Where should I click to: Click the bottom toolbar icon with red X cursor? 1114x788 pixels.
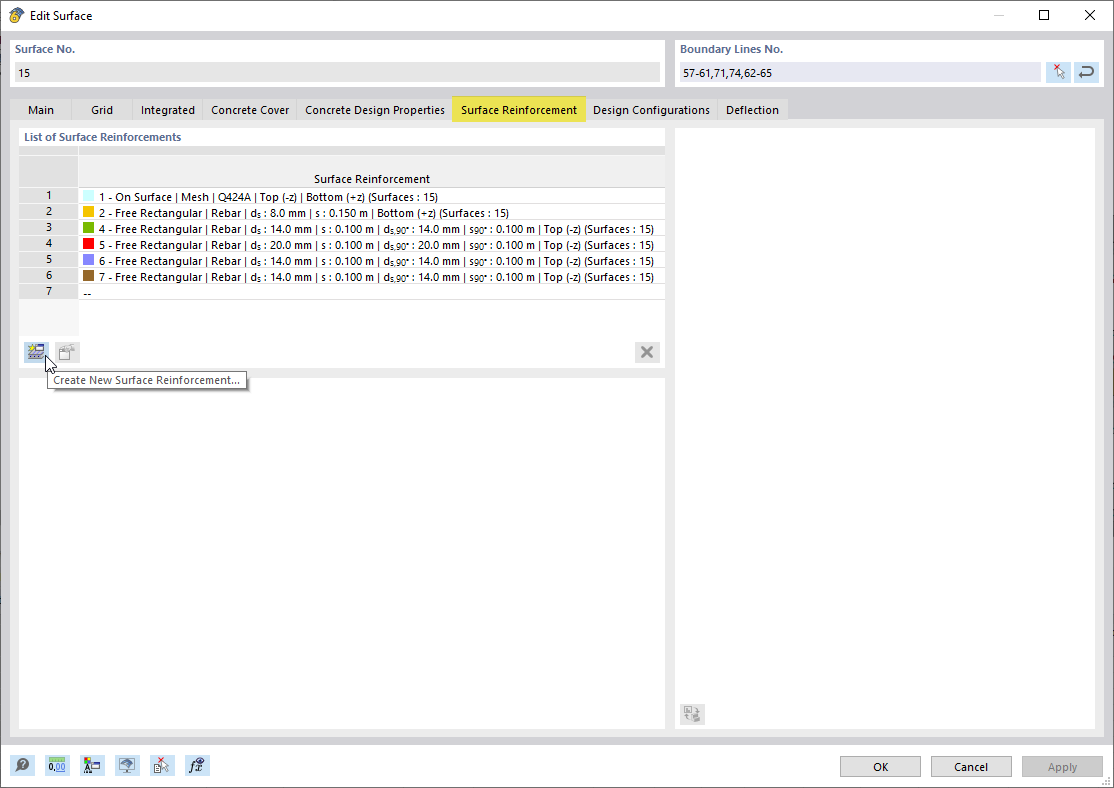point(162,765)
